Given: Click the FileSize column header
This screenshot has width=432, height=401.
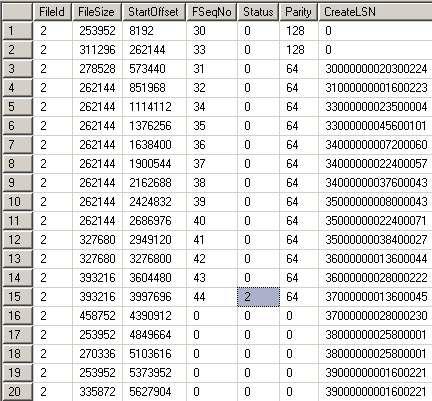Looking at the screenshot, I should click(x=97, y=12).
